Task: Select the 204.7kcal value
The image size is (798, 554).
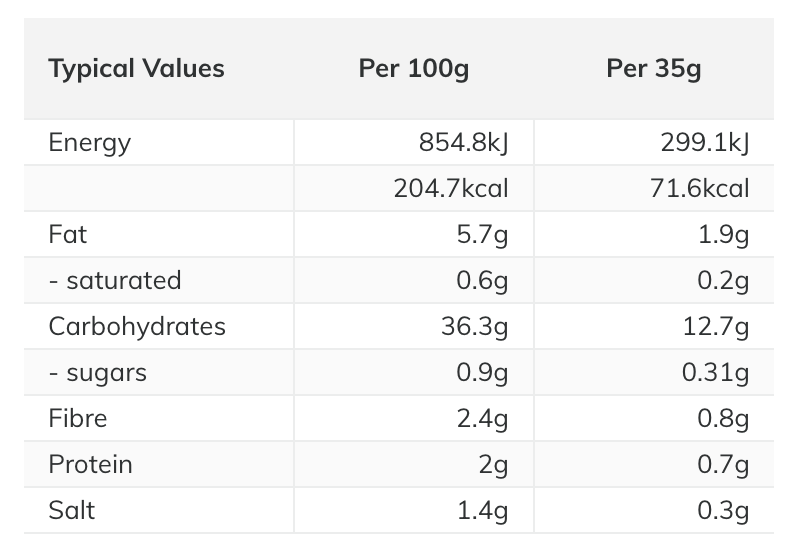Action: tap(451, 188)
